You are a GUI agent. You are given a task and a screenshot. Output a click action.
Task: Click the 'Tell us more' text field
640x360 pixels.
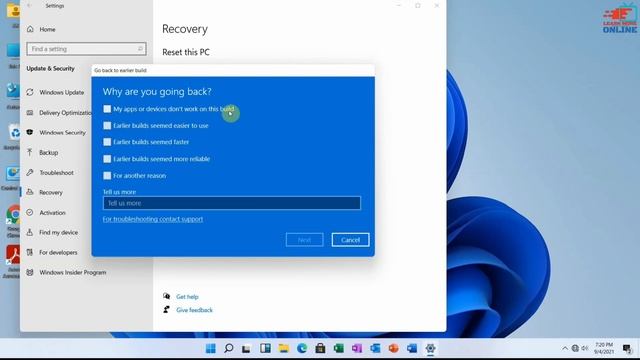pyautogui.click(x=232, y=203)
